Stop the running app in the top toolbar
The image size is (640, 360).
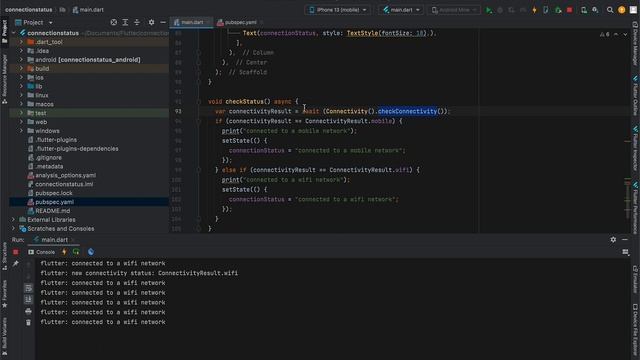point(569,10)
